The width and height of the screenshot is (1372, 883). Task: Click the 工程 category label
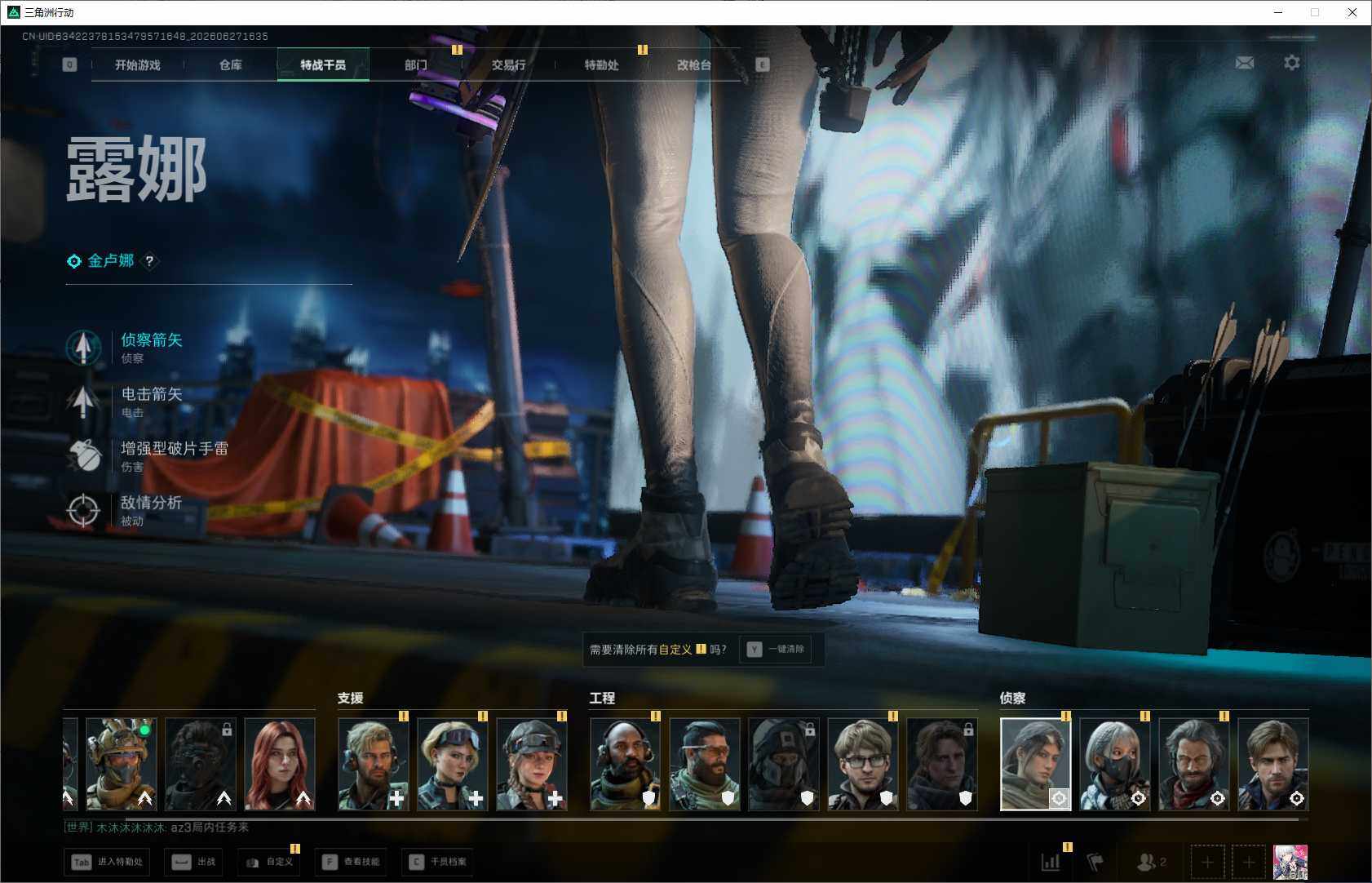tap(602, 699)
